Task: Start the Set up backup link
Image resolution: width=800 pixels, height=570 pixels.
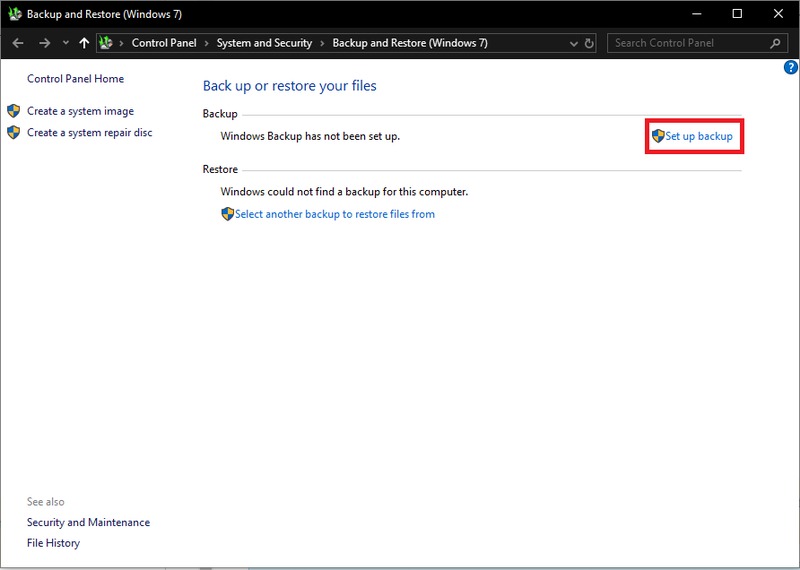Action: [698, 136]
